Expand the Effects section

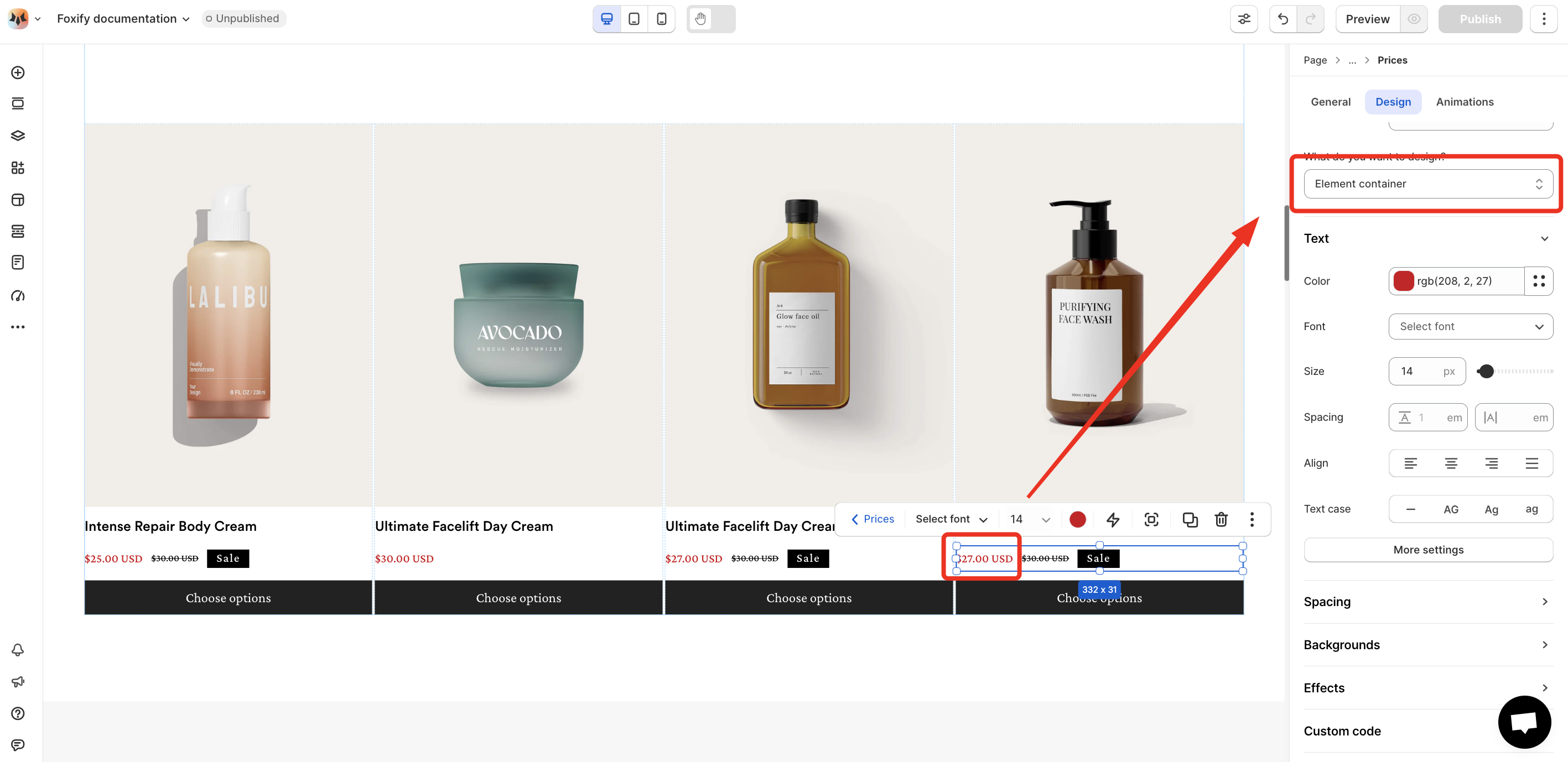[1428, 688]
